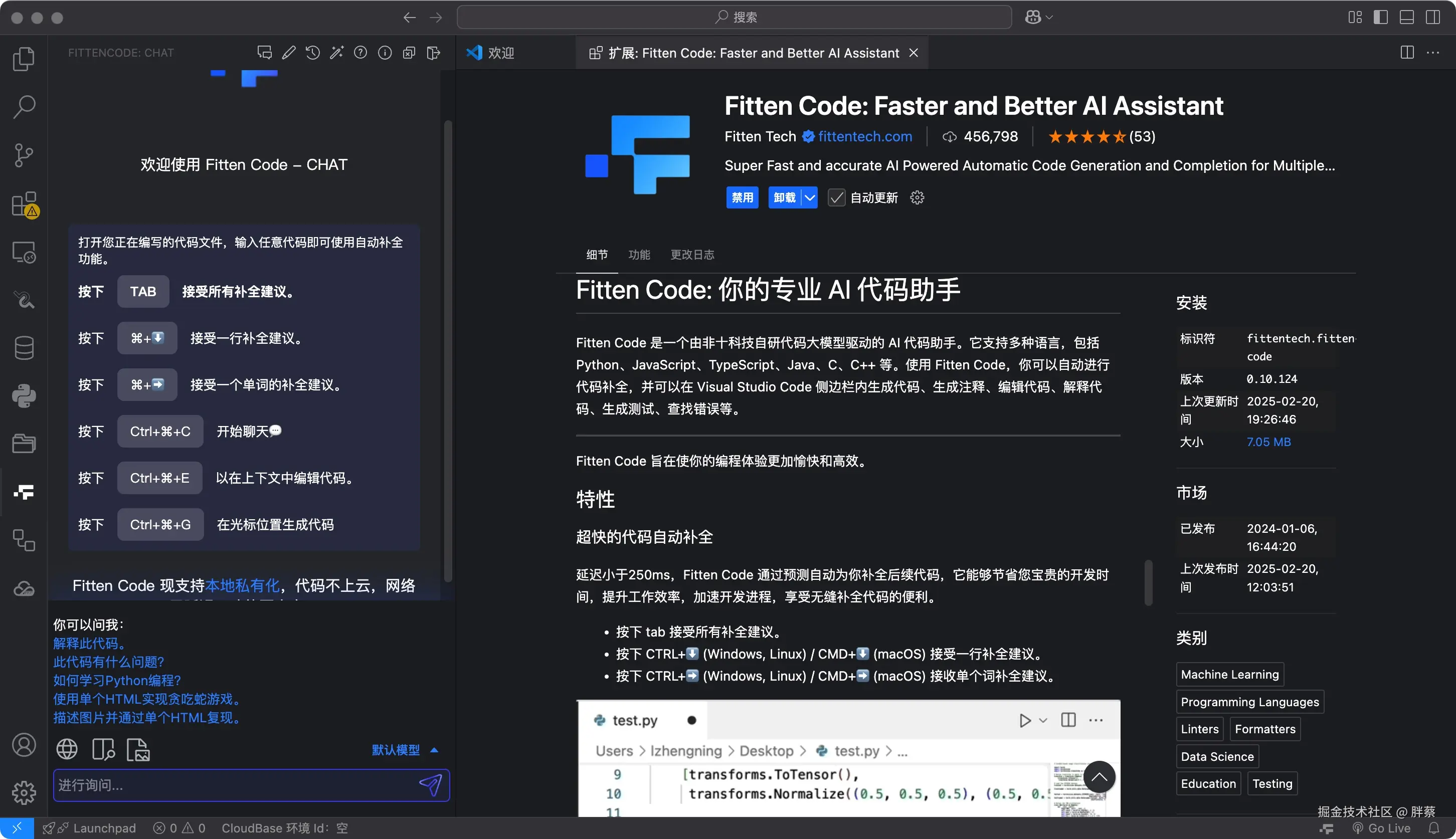This screenshot has height=839, width=1456.
Task: Switch to the 更改日志 tab
Action: [x=692, y=255]
